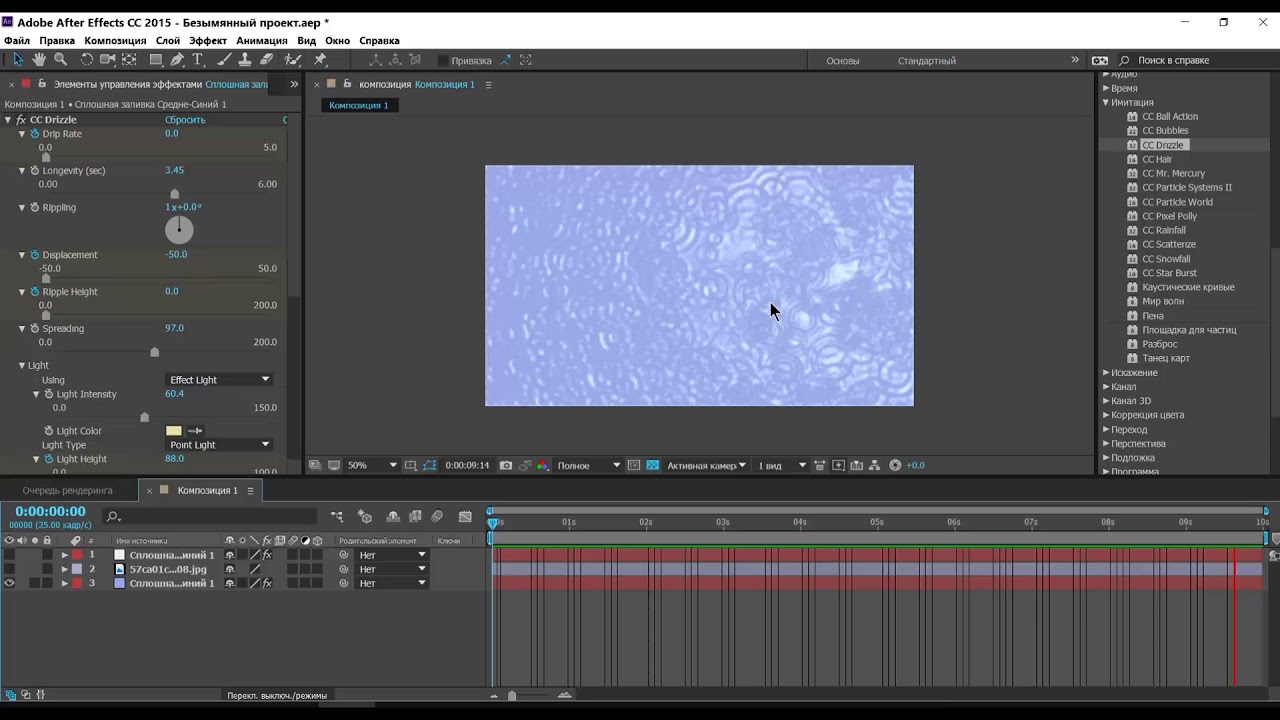The image size is (1280, 720).
Task: Show layer 1 with its eye toggle
Action: click(x=9, y=555)
